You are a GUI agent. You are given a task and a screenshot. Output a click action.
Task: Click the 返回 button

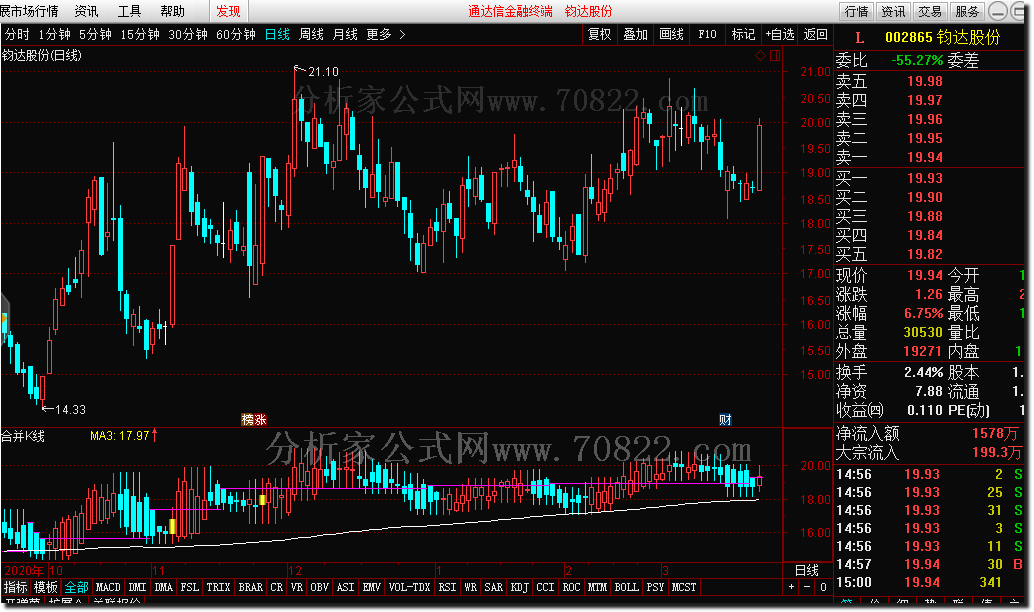pos(816,34)
